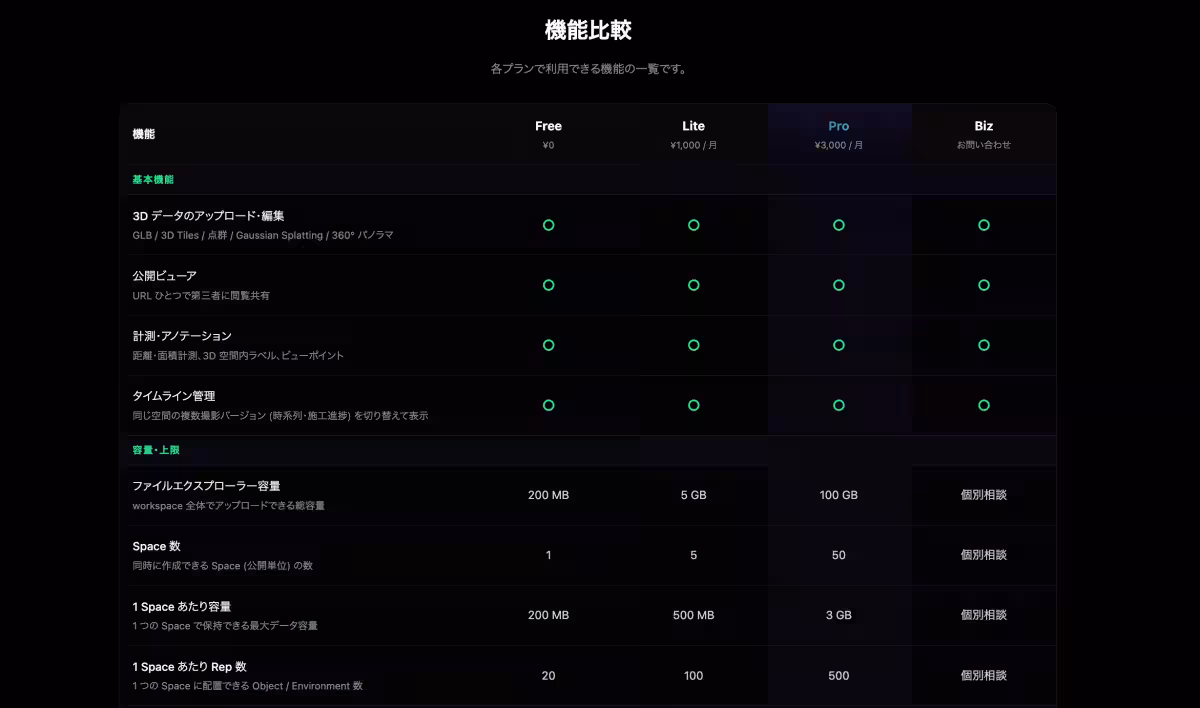Click the Lite value 5 in Space 数 row
This screenshot has width=1200, height=708.
tap(693, 555)
